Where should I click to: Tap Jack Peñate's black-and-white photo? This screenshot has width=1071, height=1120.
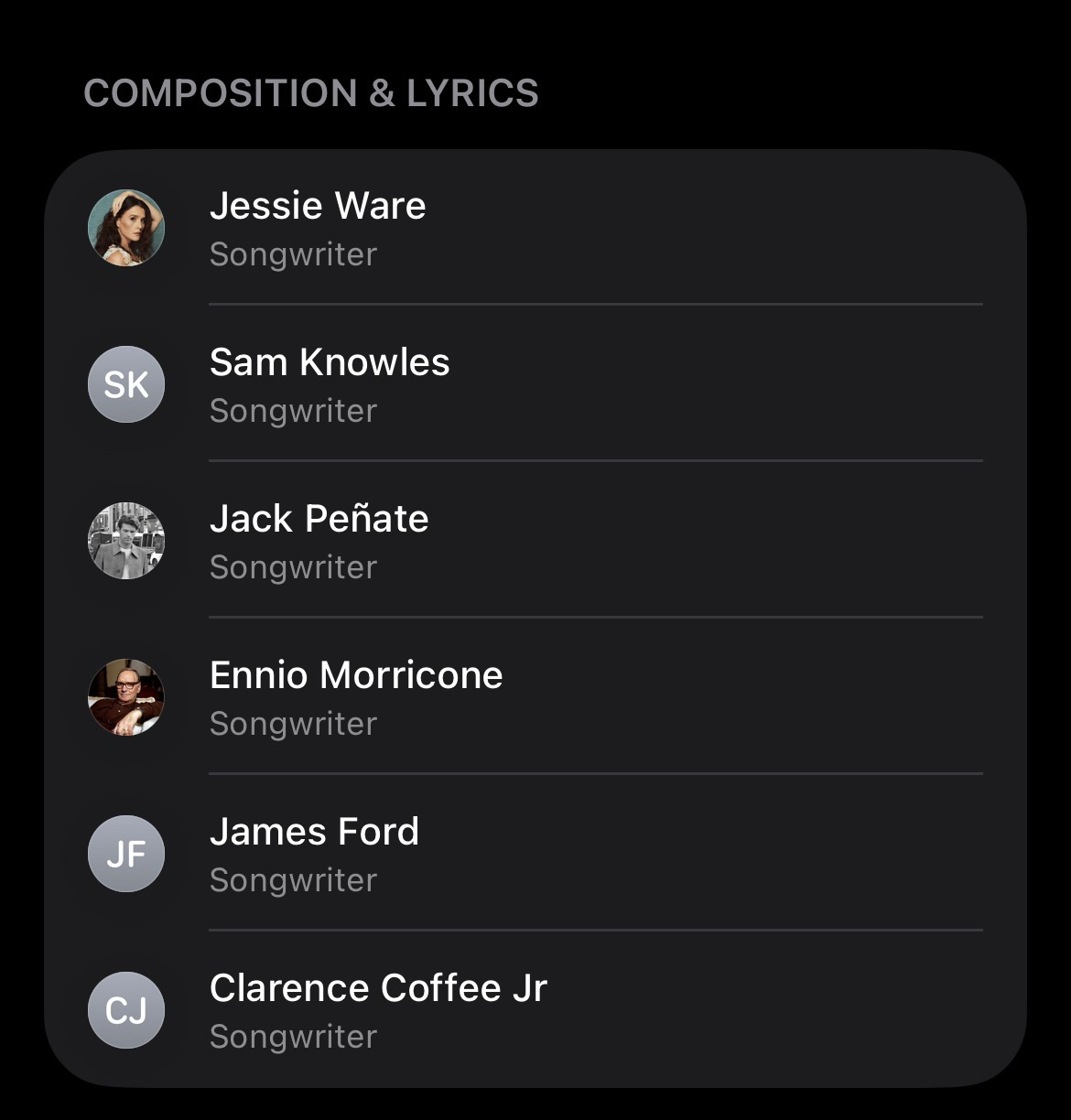tap(126, 541)
